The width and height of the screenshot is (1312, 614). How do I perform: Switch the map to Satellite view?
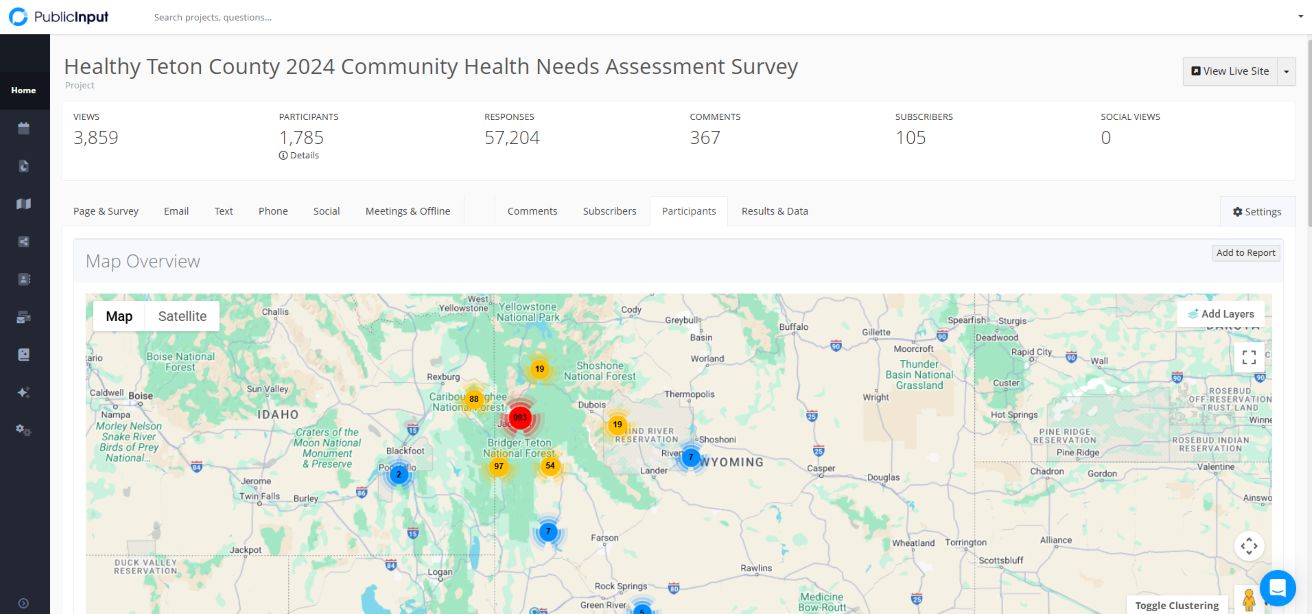click(182, 316)
